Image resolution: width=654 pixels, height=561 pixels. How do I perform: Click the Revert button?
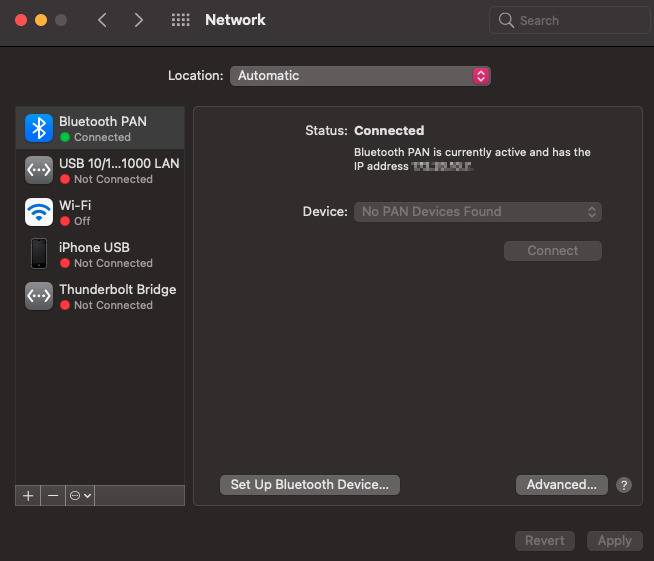click(x=545, y=541)
